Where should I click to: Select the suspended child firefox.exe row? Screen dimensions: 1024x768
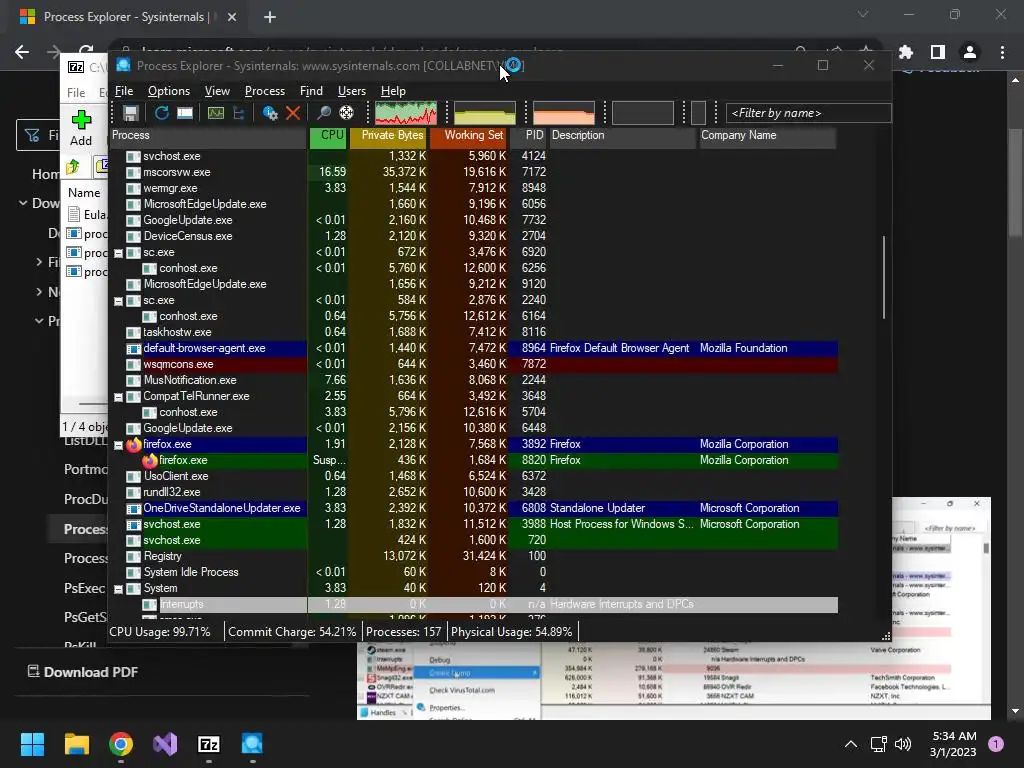tap(473, 460)
